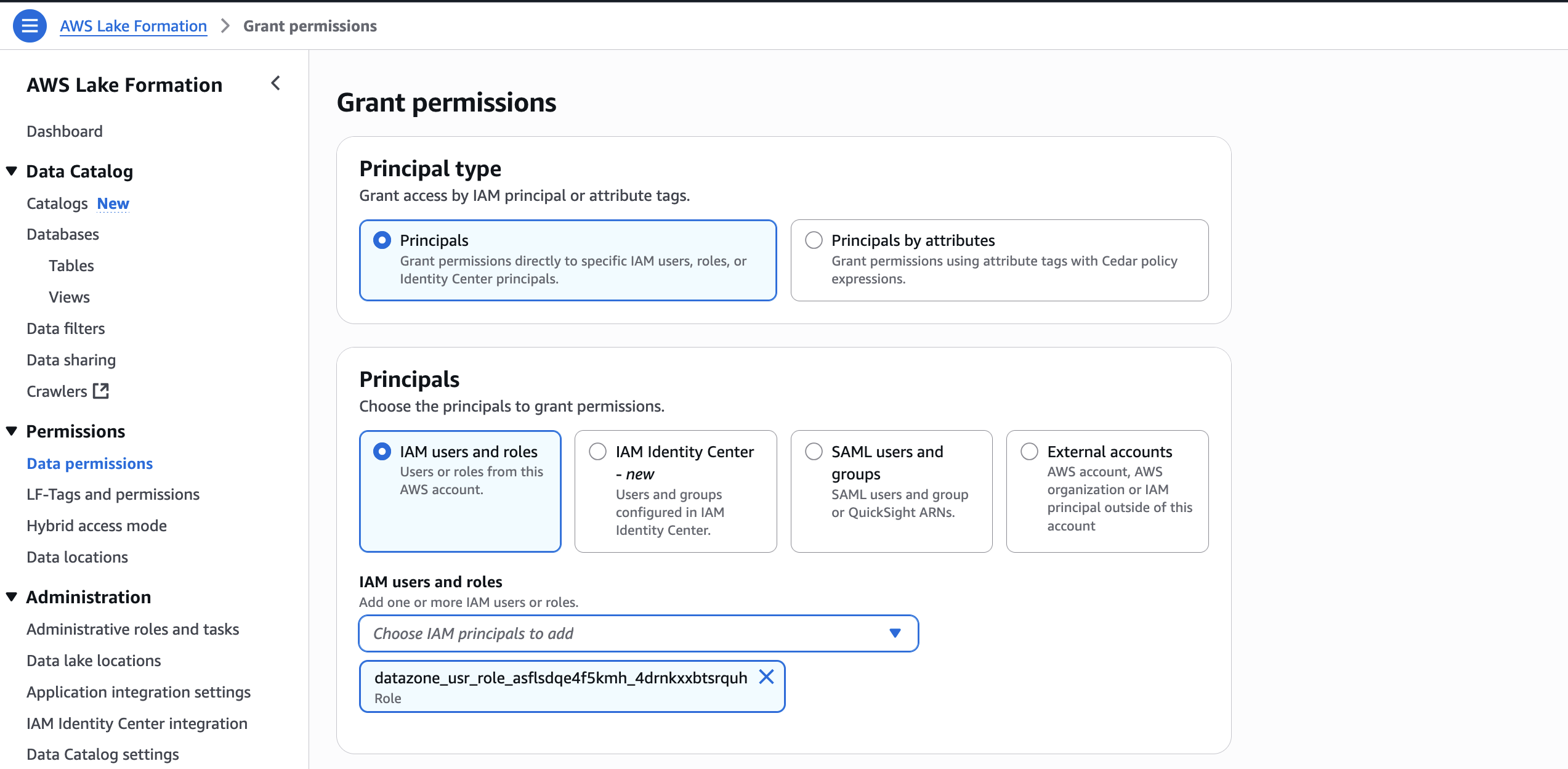This screenshot has height=769, width=1568.
Task: Select the Principals radio option
Action: 382,240
